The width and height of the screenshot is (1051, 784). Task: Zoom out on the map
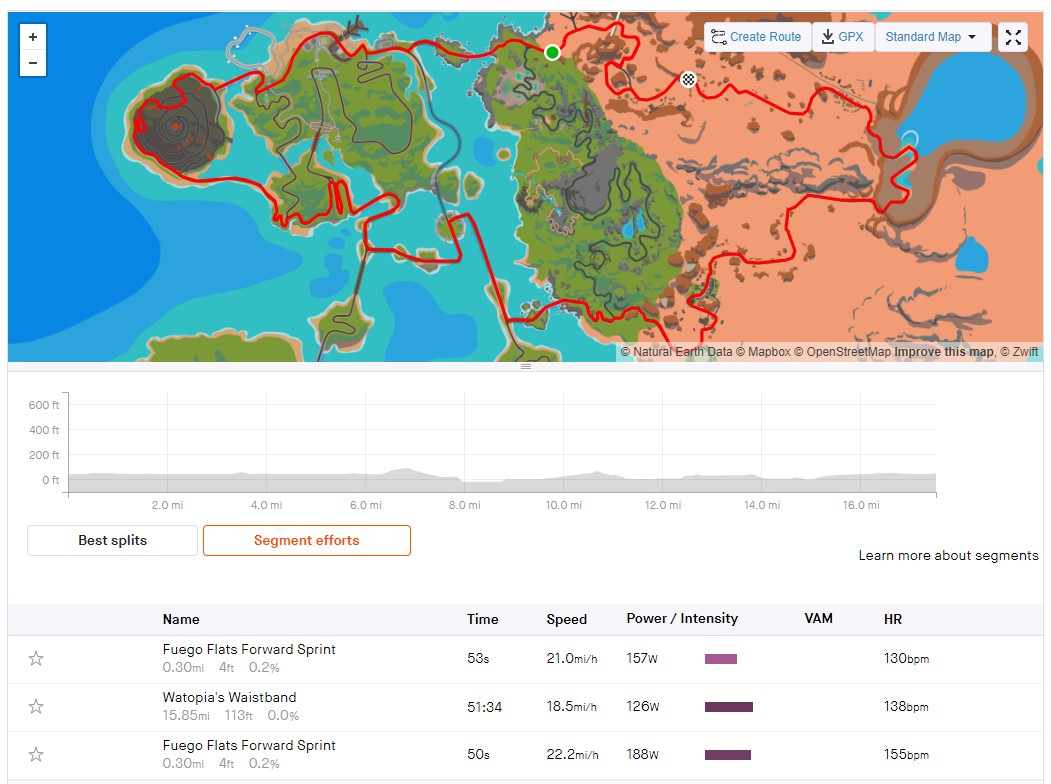33,63
